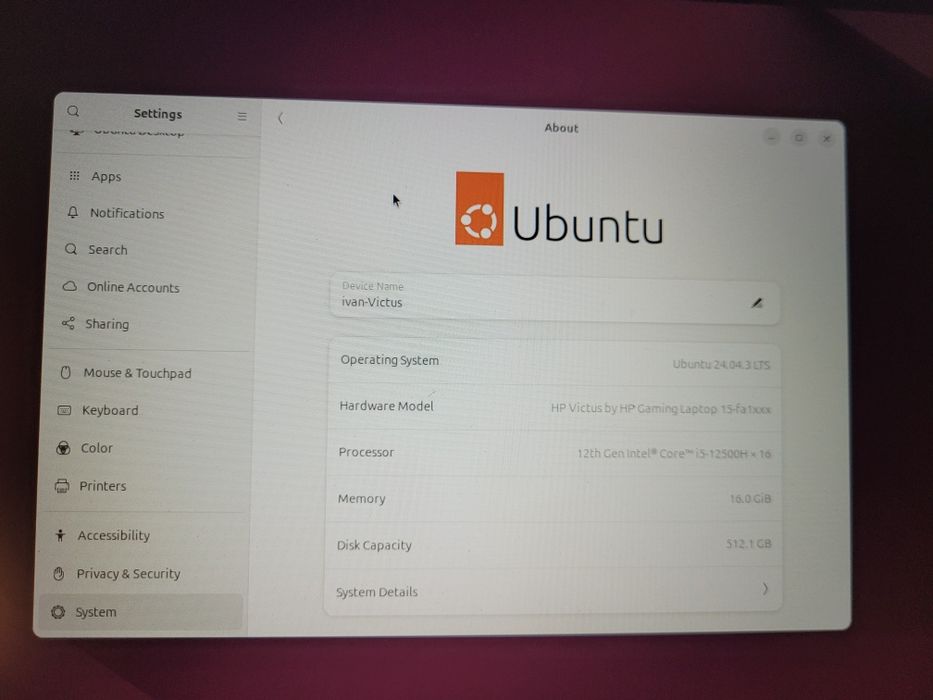
Task: Click the Device Name field ivan-Victus
Action: 555,298
